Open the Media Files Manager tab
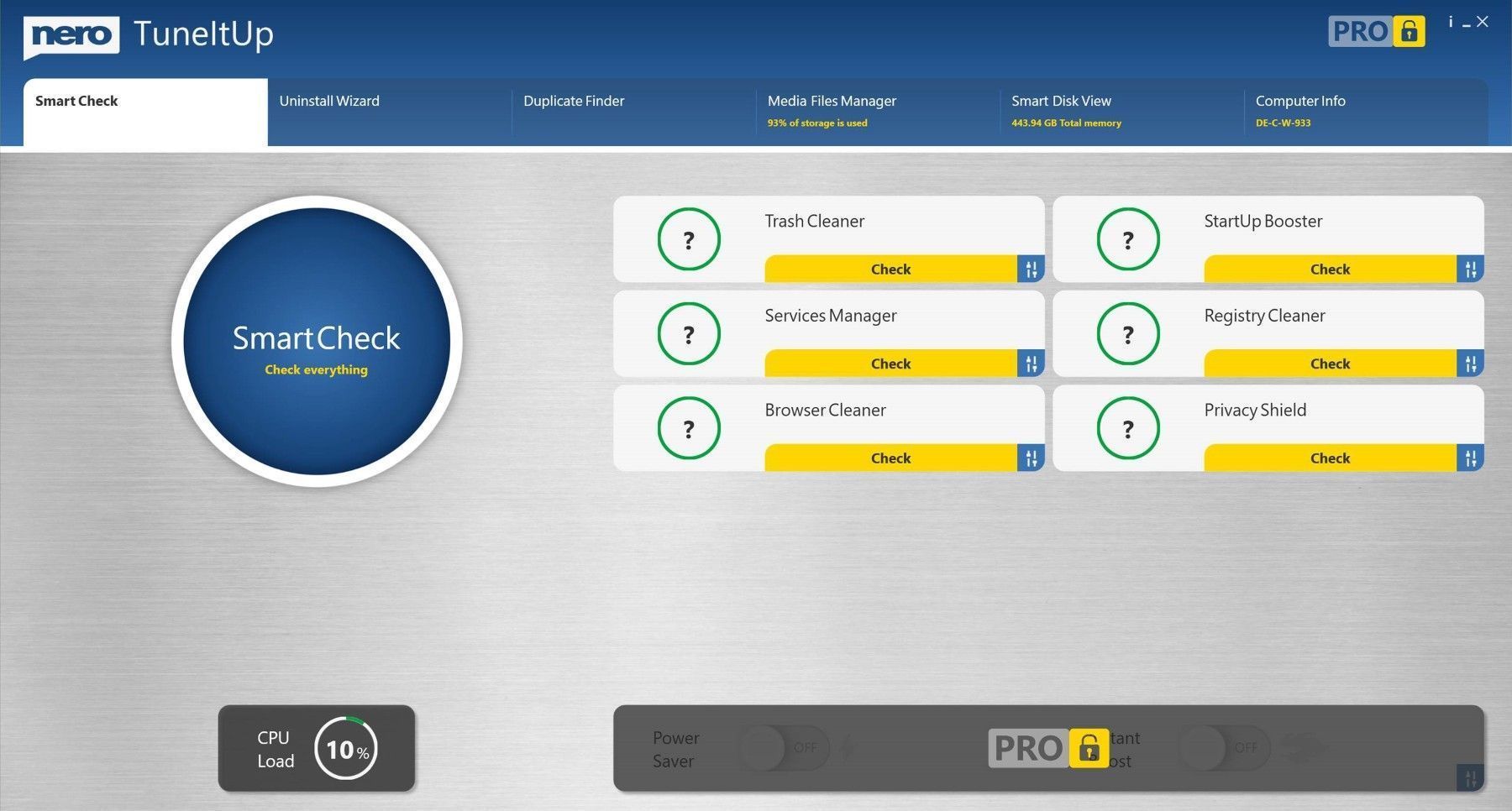This screenshot has height=811, width=1512. [x=878, y=112]
